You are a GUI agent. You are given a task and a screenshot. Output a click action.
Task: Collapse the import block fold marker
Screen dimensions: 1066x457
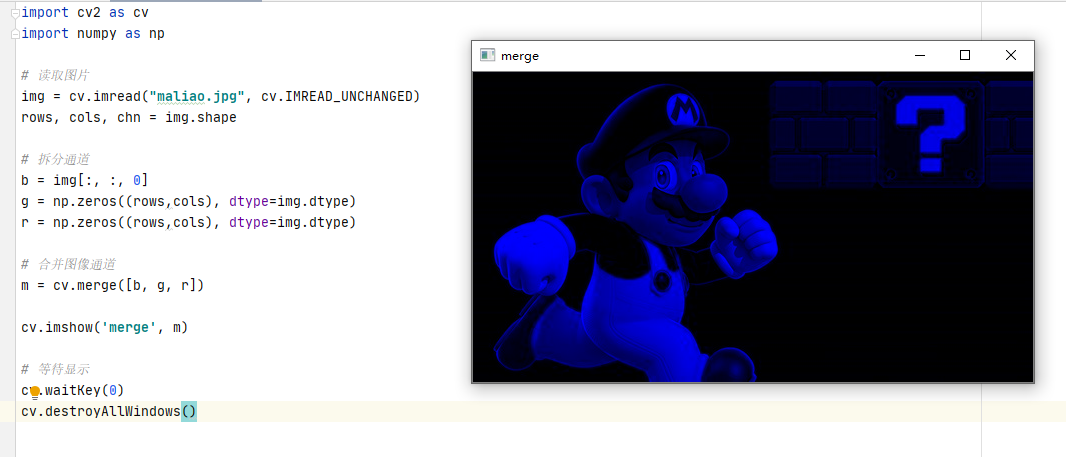pos(16,12)
